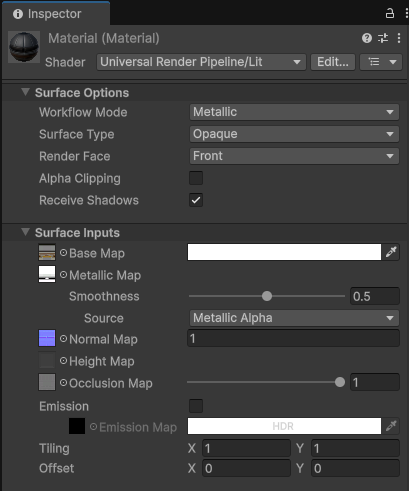Enable the Emission checkbox
The height and width of the screenshot is (491, 409).
coord(196,406)
